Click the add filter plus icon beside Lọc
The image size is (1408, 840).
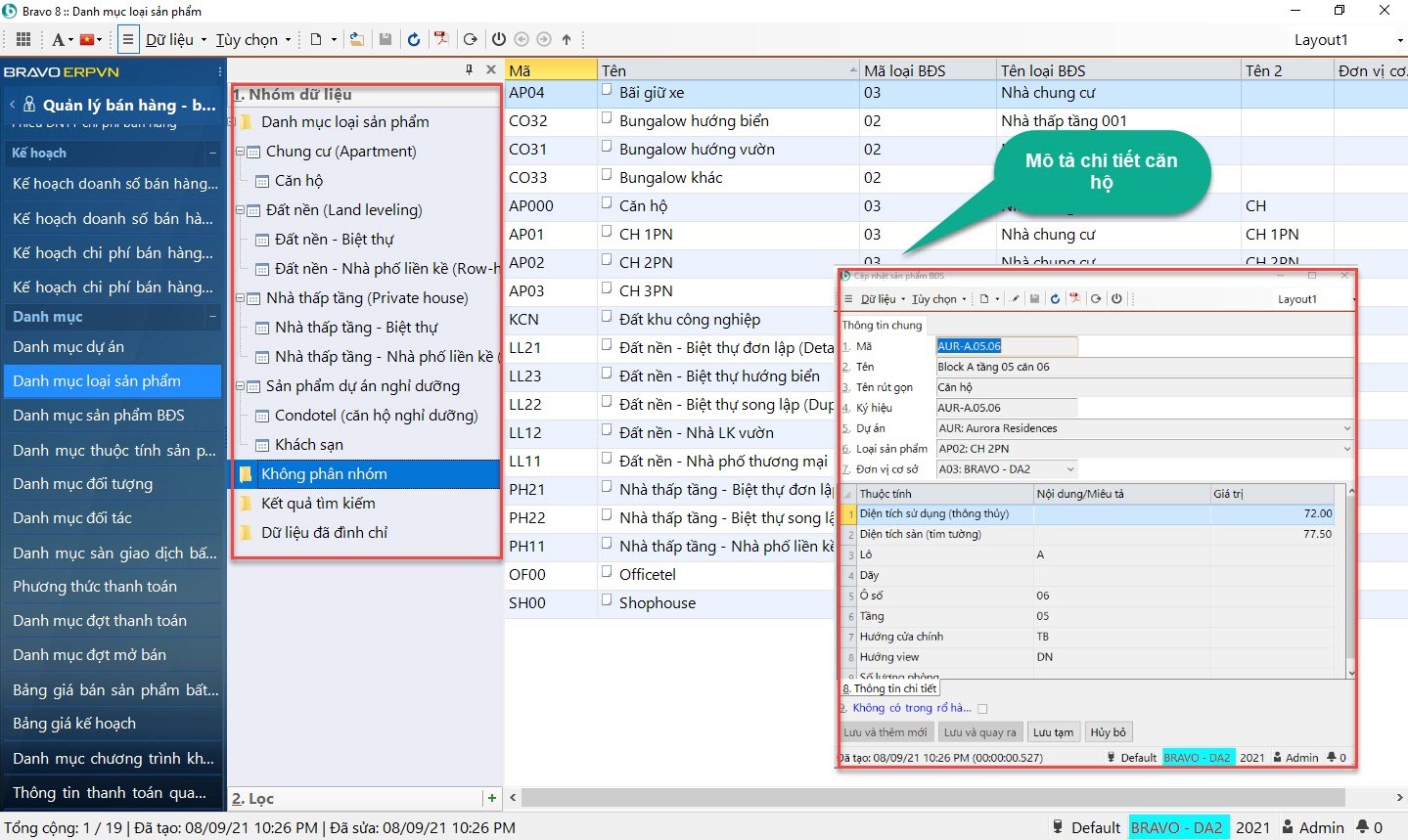(491, 798)
